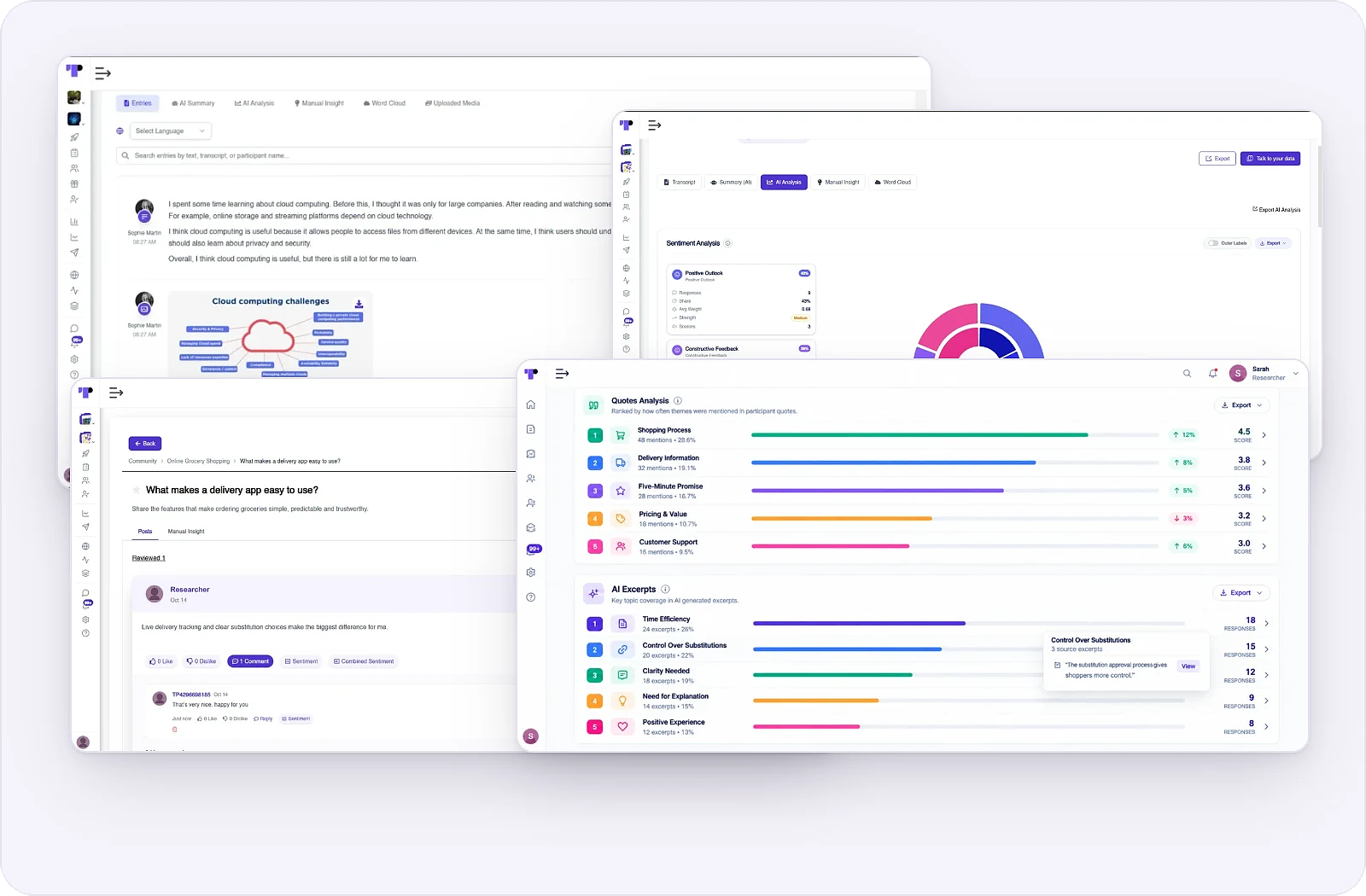
Task: Open the Select Language dropdown
Action: [x=171, y=131]
